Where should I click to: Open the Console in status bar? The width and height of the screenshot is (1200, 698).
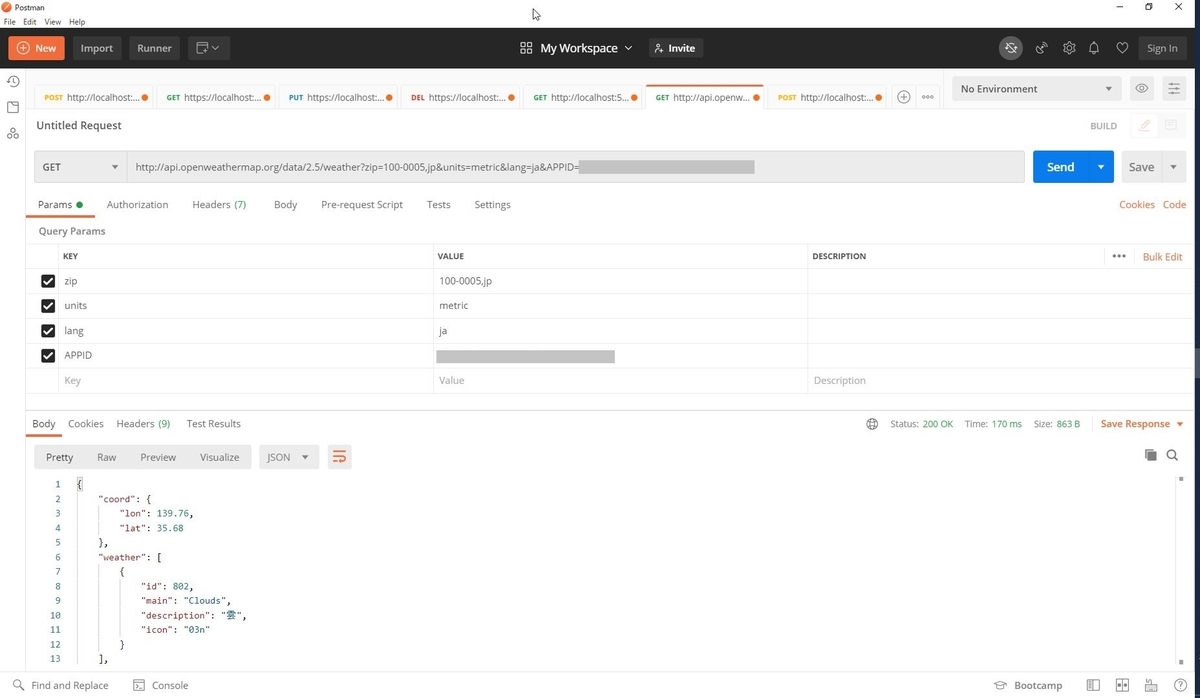[161, 685]
